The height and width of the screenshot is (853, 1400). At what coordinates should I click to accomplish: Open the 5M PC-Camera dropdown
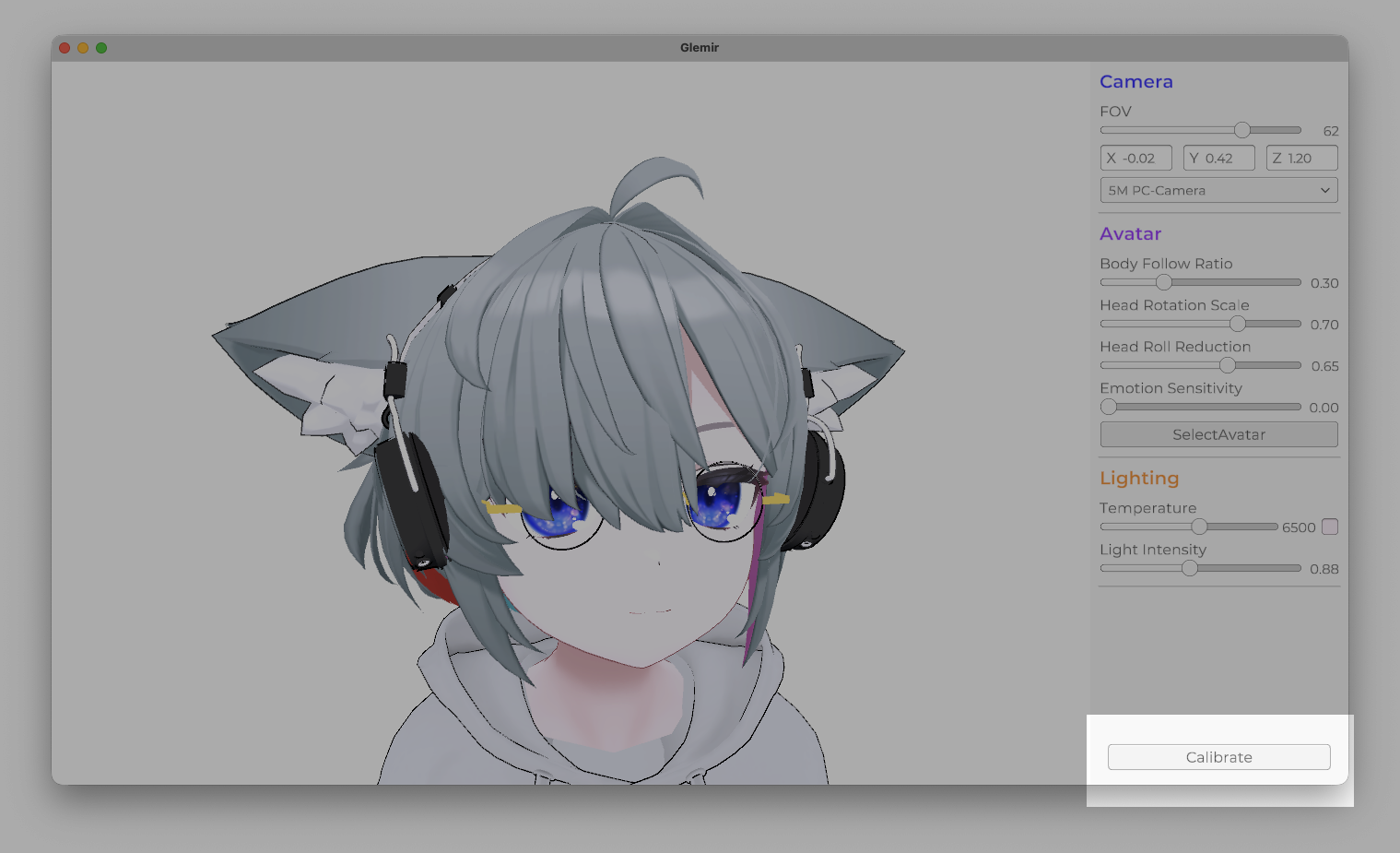(1219, 190)
